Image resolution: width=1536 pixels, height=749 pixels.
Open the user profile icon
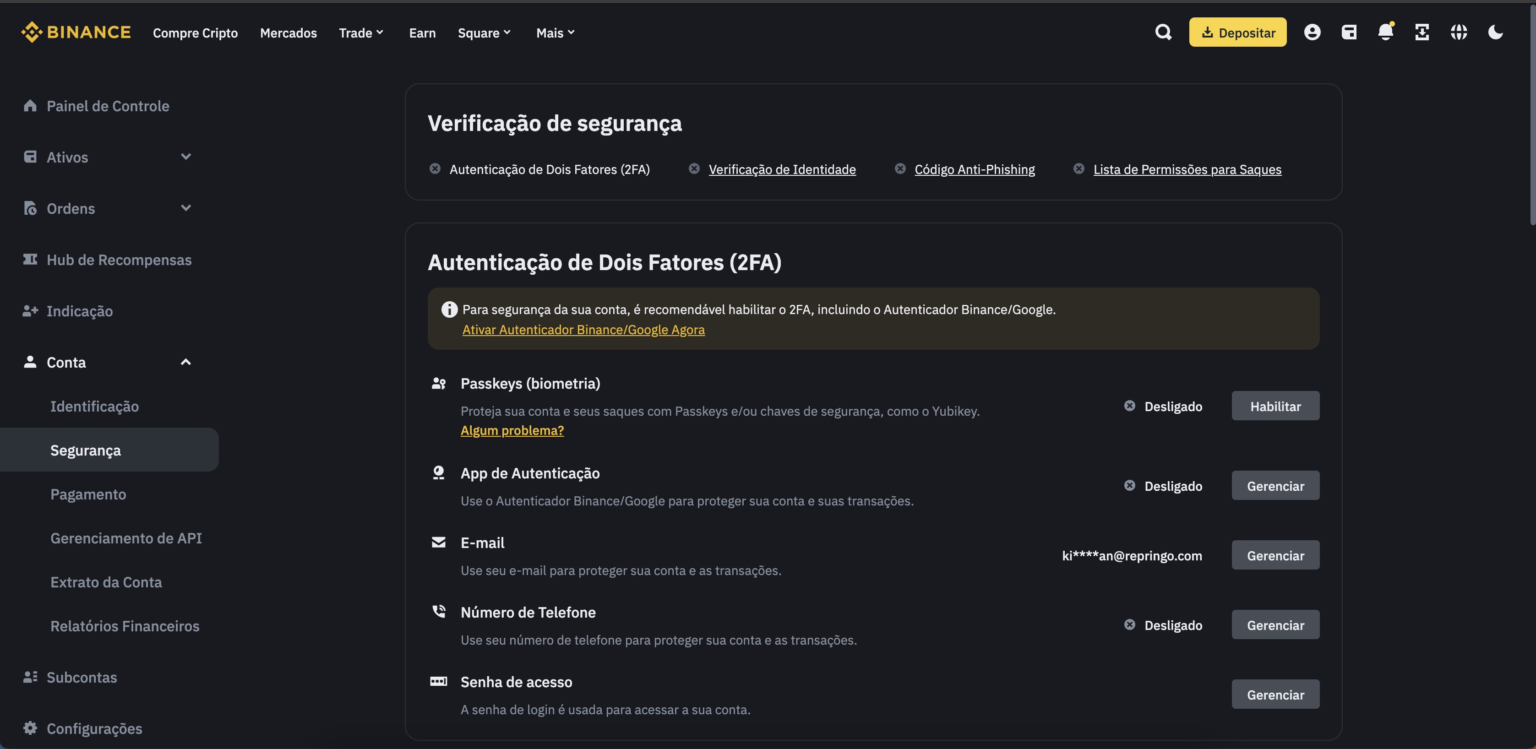pyautogui.click(x=1312, y=31)
